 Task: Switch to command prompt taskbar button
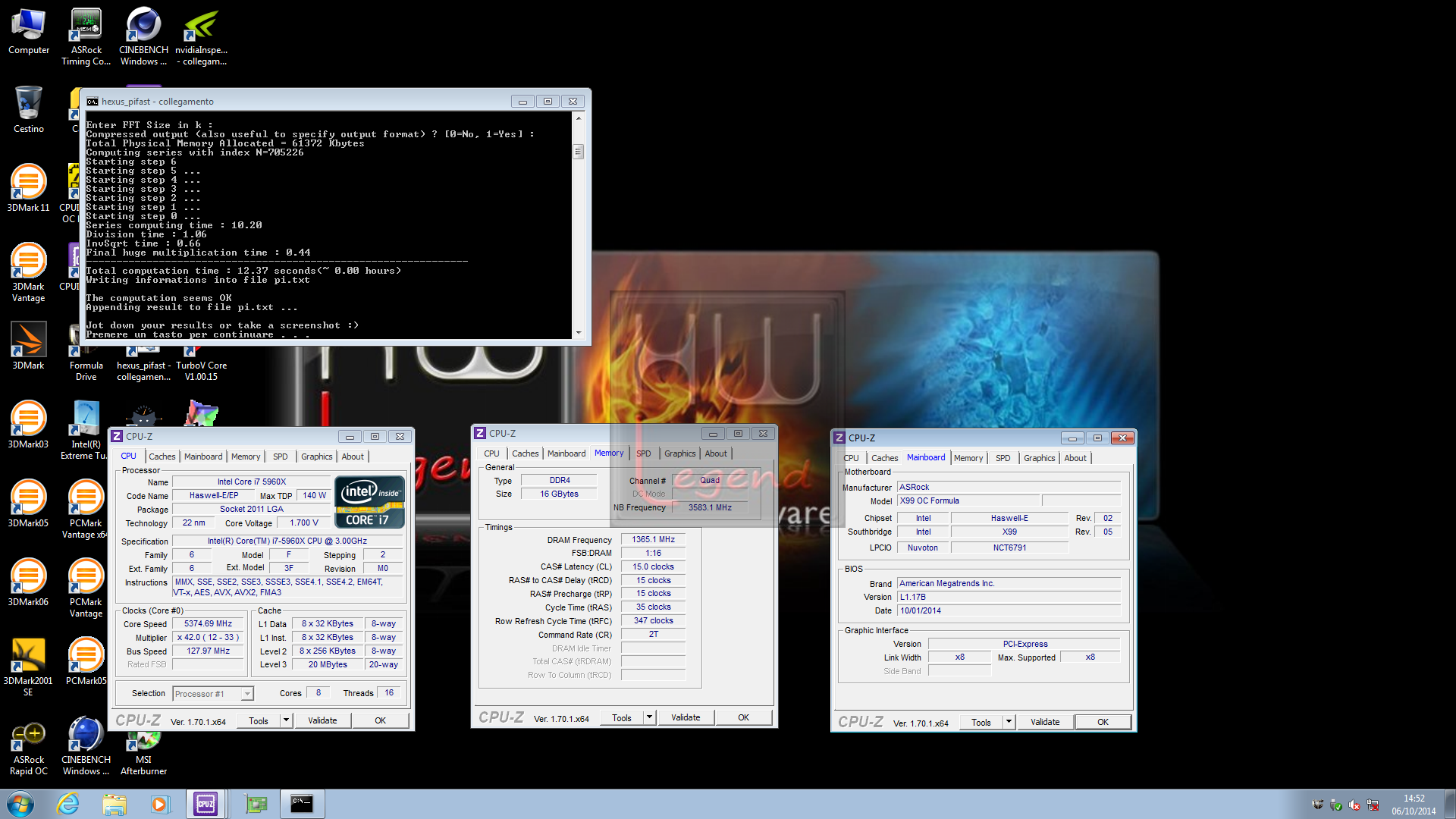pyautogui.click(x=302, y=804)
